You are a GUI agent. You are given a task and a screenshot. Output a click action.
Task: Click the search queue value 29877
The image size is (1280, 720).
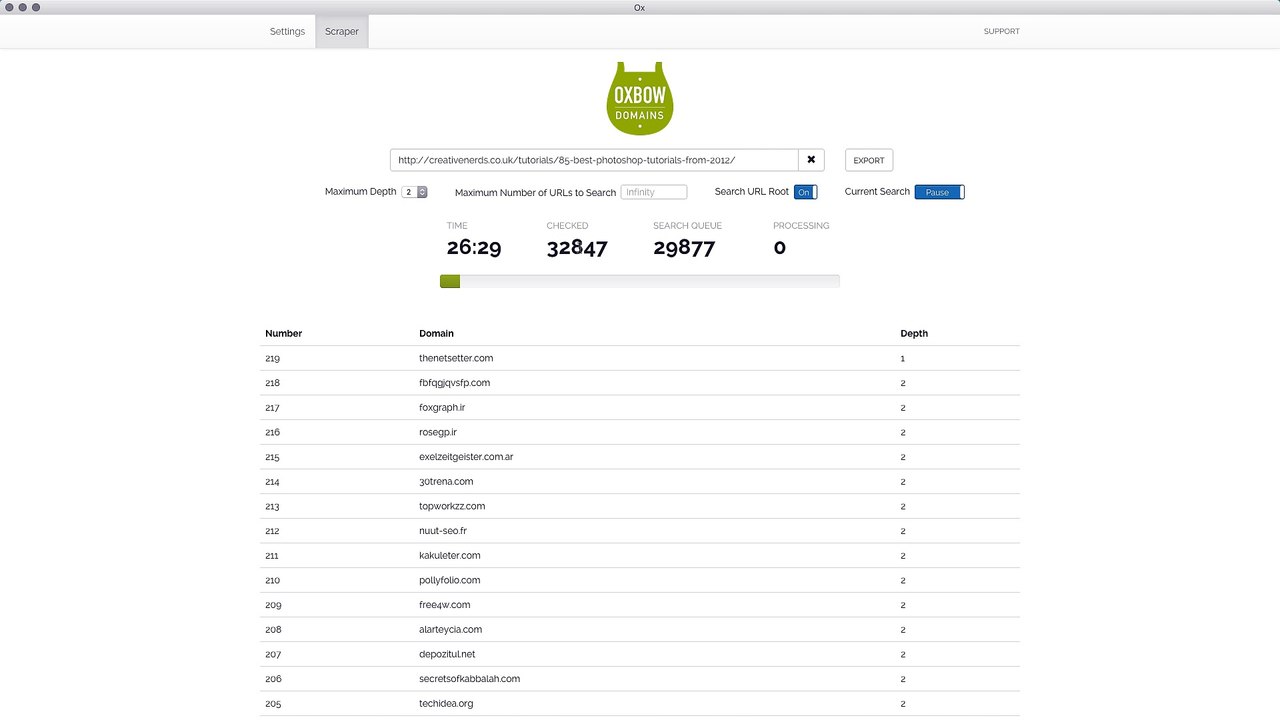coord(684,248)
